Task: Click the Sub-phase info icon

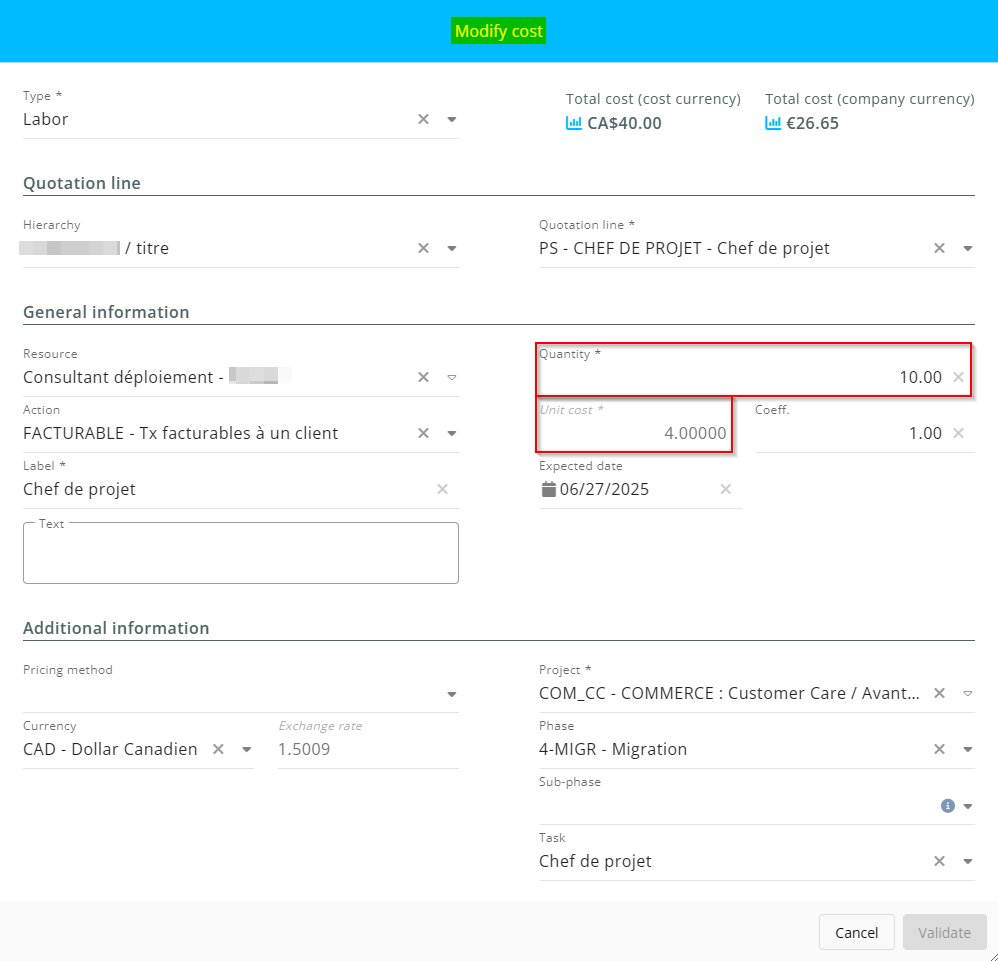Action: [947, 805]
